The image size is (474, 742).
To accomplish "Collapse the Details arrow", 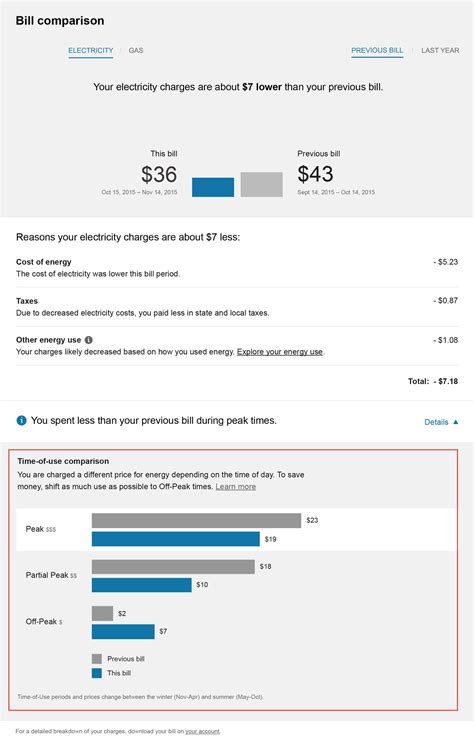I will click(x=456, y=422).
